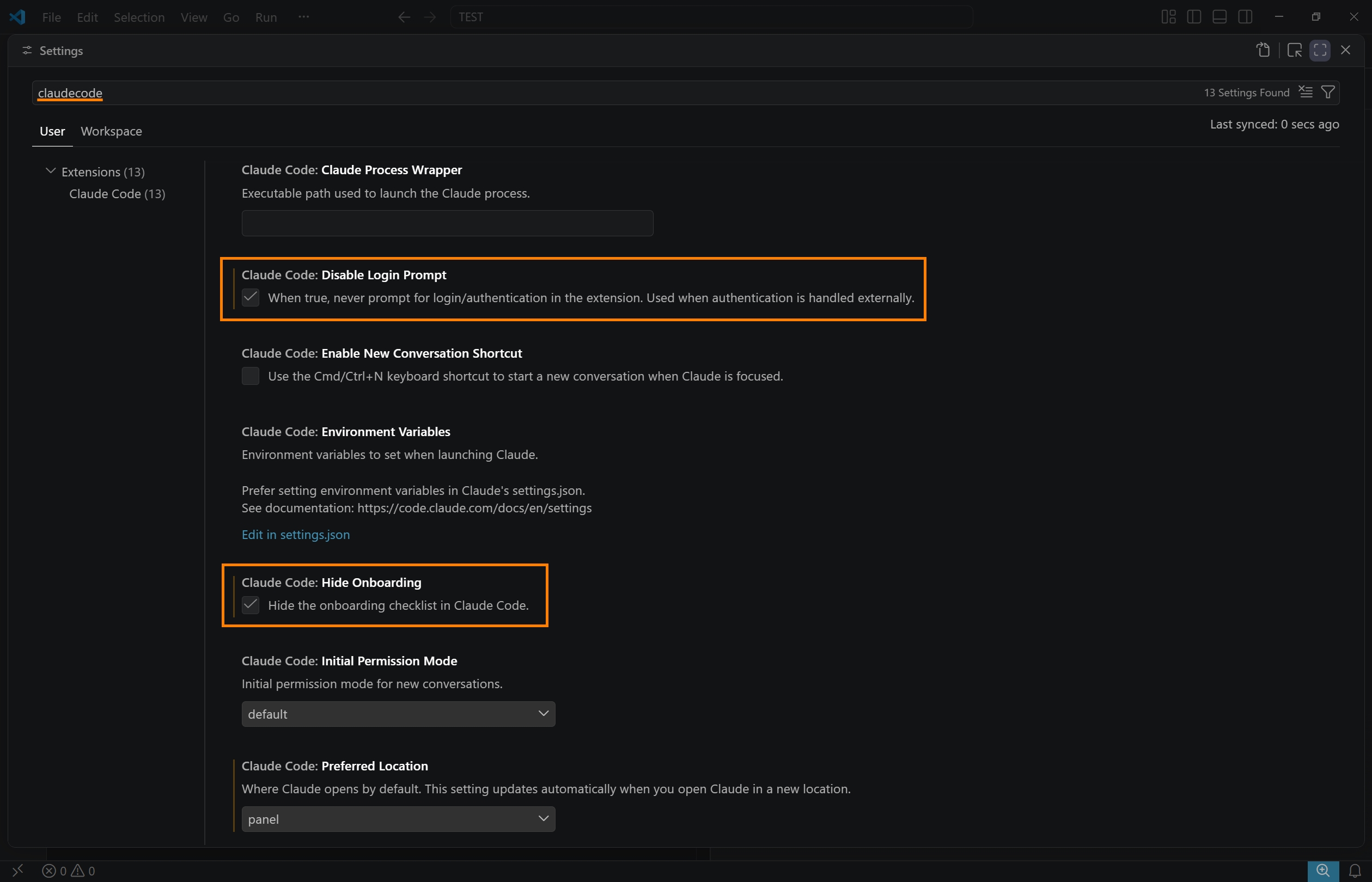Click the Hide Onboarding setting title
Screen dimensions: 1372x882
click(x=332, y=583)
